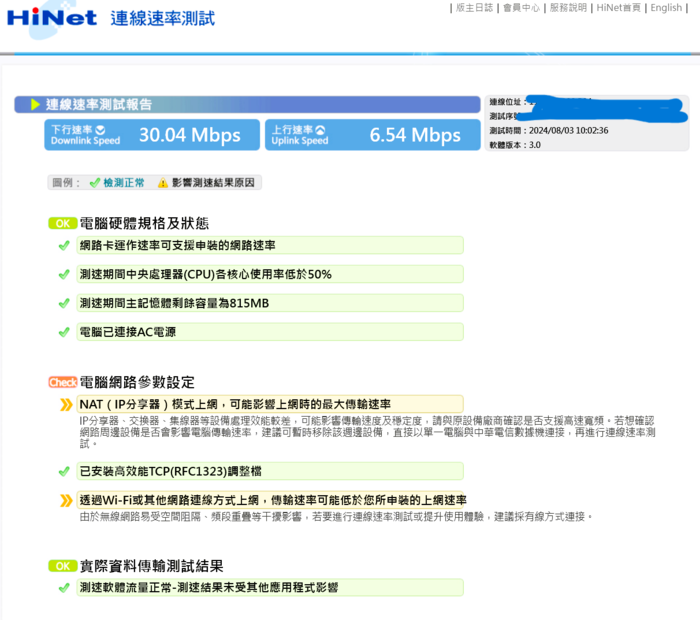
Task: Select the CPU各核心使用率低於50% row
Action: click(x=270, y=274)
